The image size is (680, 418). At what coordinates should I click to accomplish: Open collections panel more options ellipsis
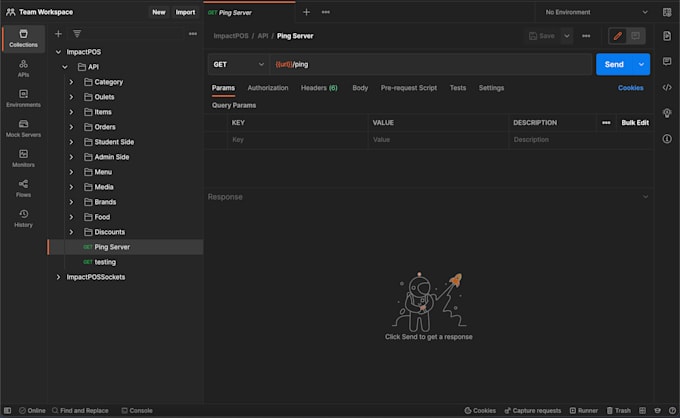pos(193,34)
